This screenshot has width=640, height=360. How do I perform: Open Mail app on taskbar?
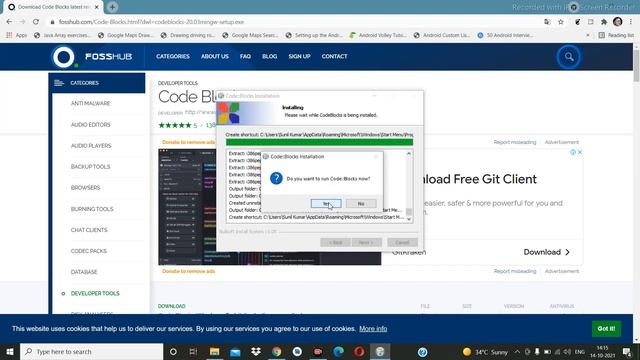click(236, 351)
